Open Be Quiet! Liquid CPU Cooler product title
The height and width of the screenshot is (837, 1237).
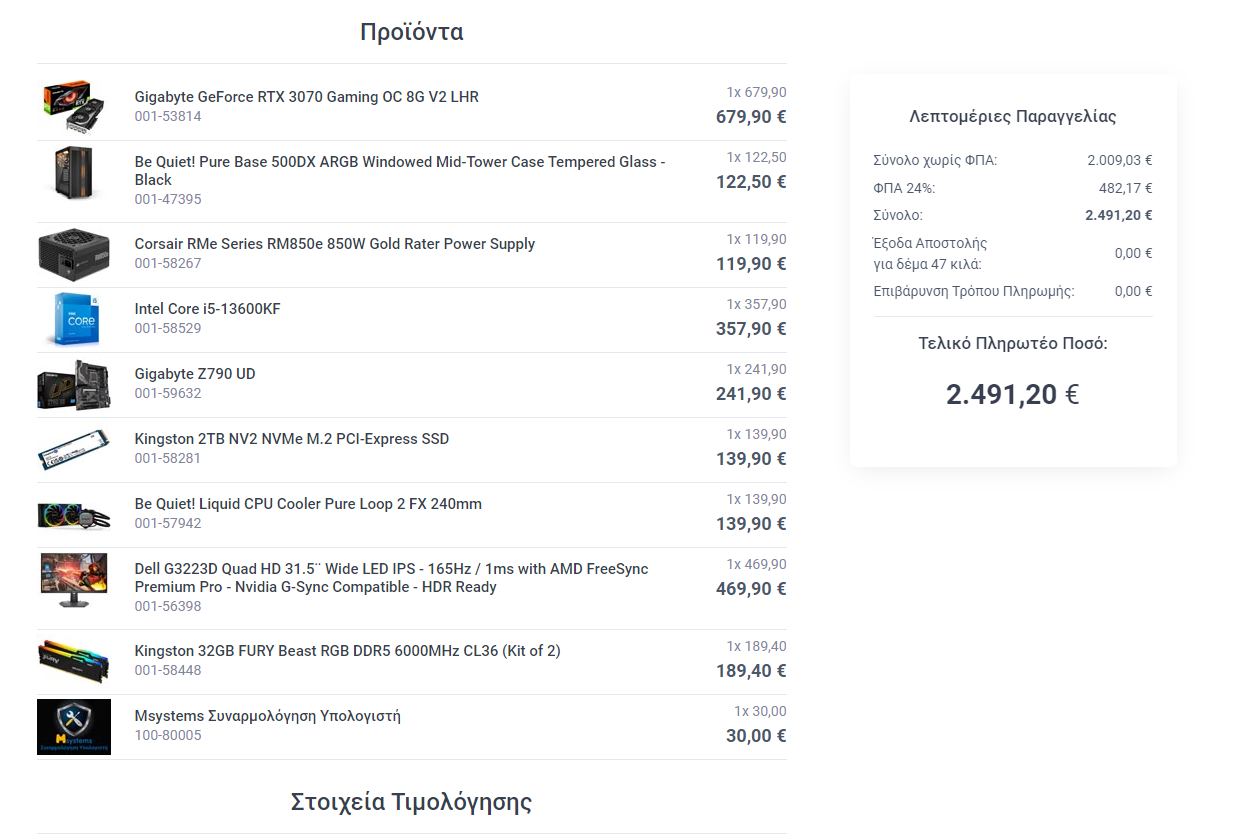308,504
